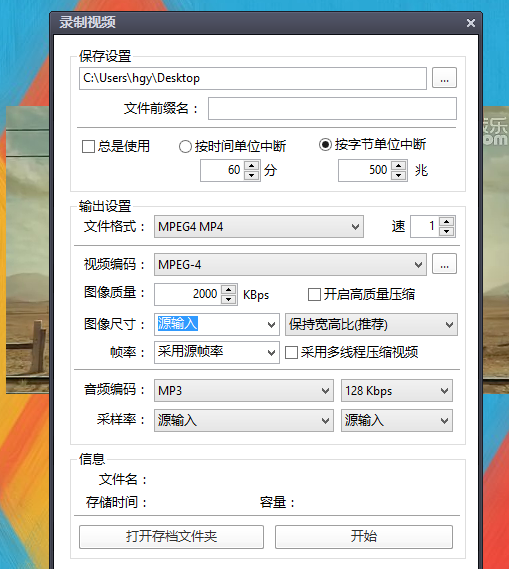Open the 帧率 采用源帧率 dropdown
This screenshot has width=509, height=569.
217,352
